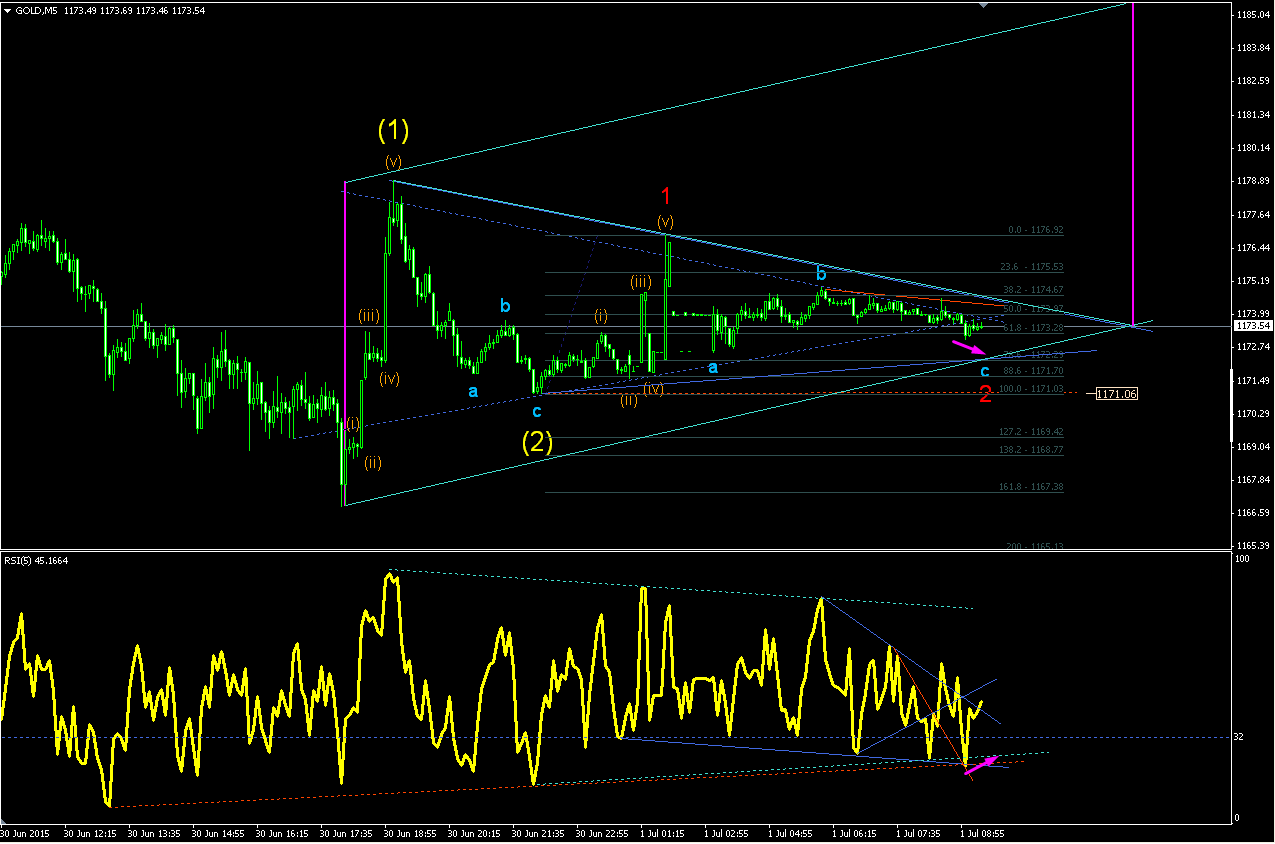The width and height of the screenshot is (1275, 844).
Task: Click price axis value 1178.89
Action: point(1253,181)
